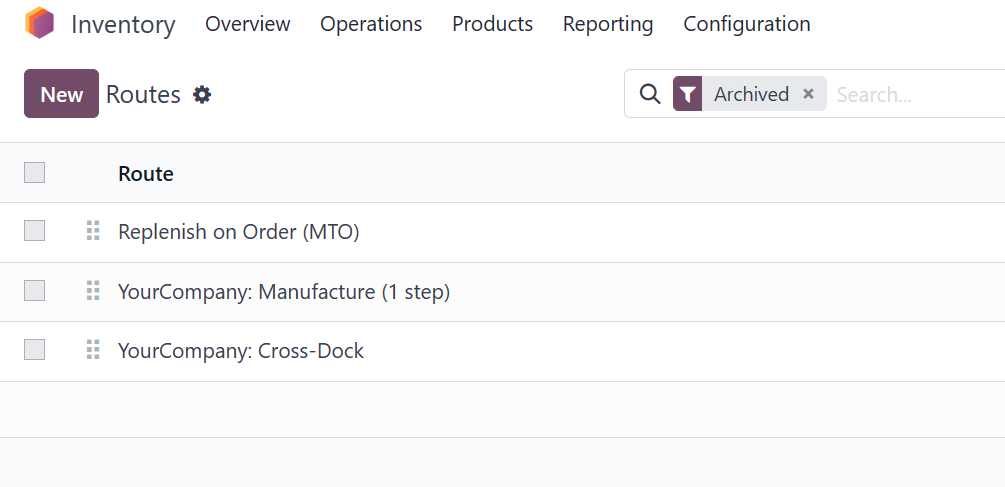Viewport: 1005px width, 487px height.
Task: Grab the drag handle of Replenish on Order
Action: [93, 231]
